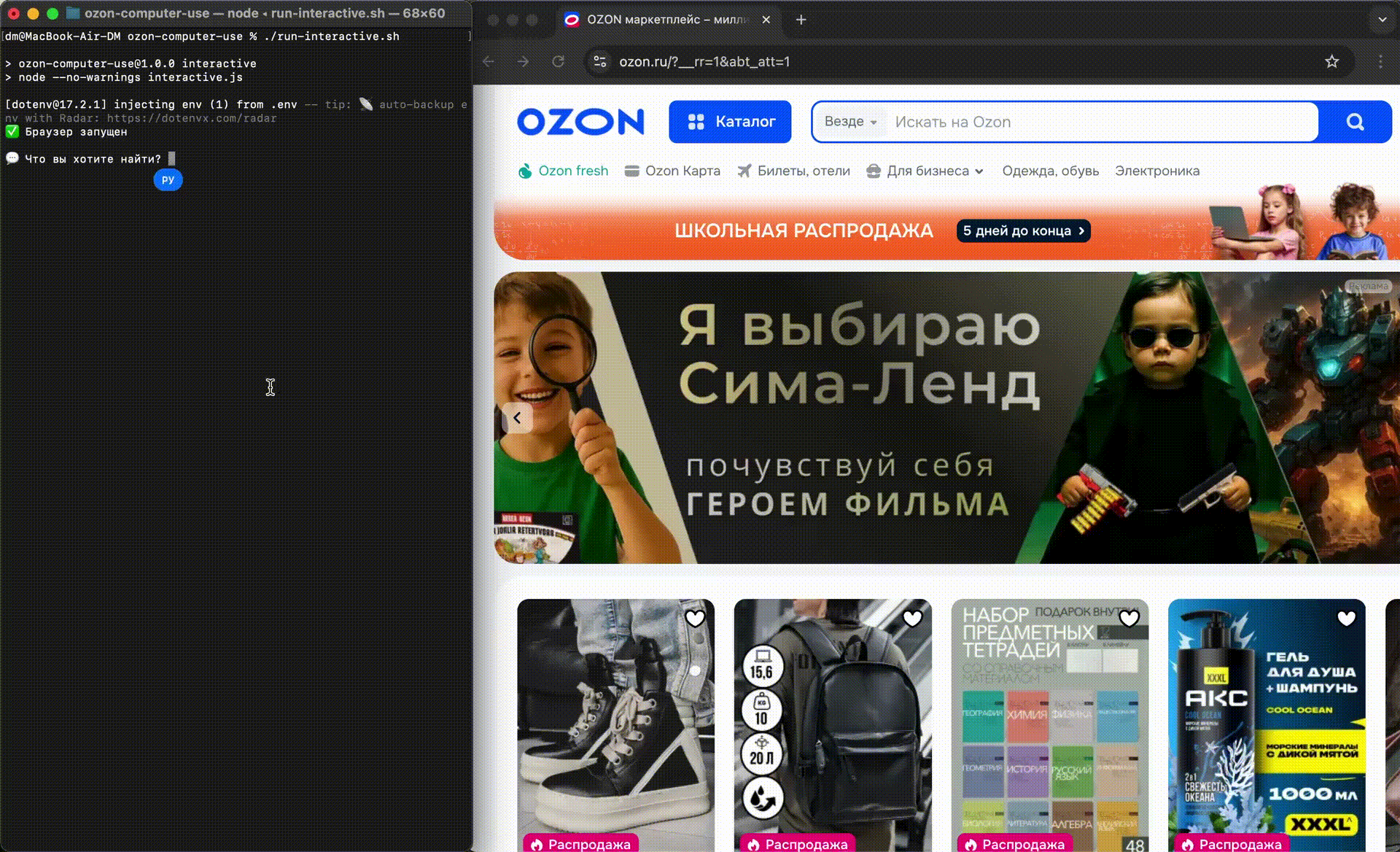Bookmark the page with the star icon
Viewport: 1400px width, 852px height.
(x=1332, y=62)
